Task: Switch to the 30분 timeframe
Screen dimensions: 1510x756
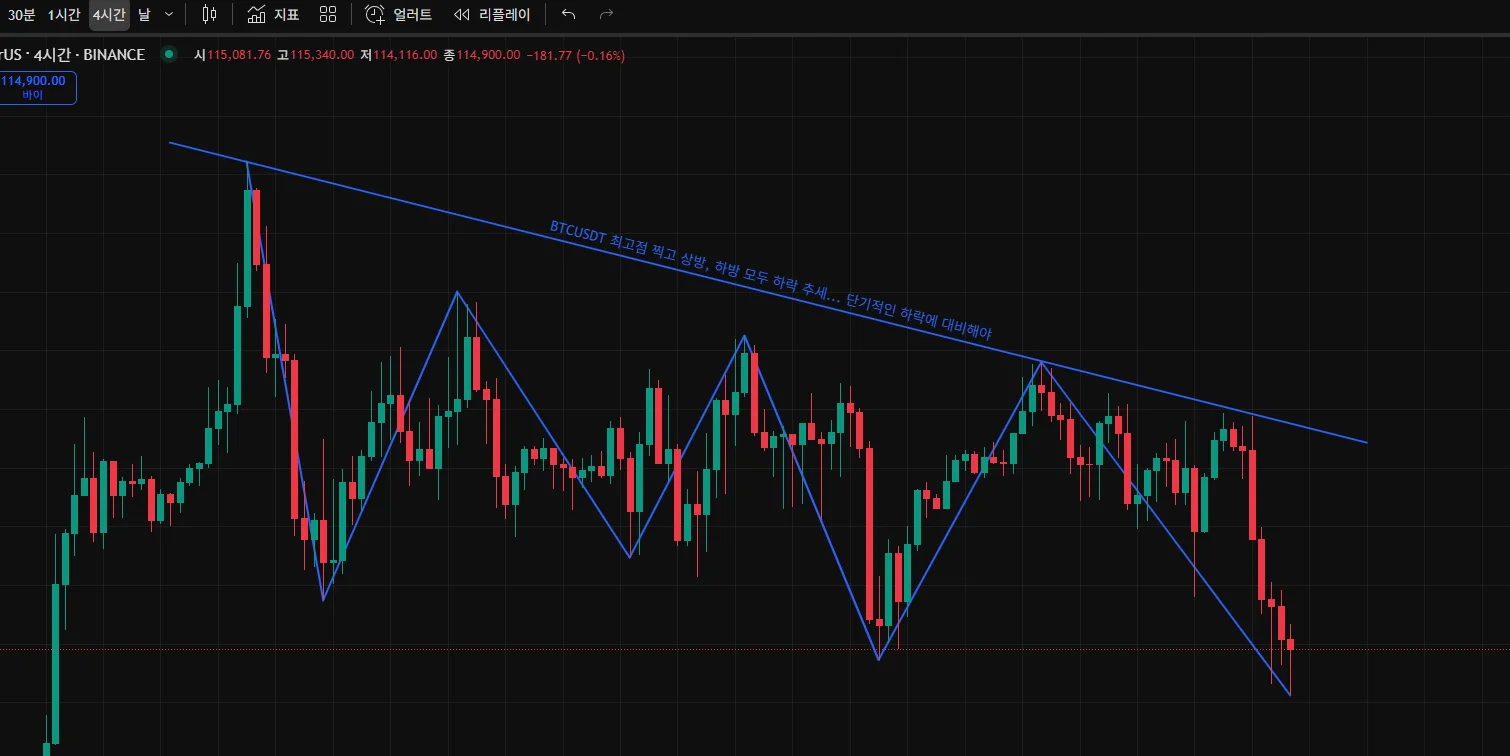Action: 21,15
